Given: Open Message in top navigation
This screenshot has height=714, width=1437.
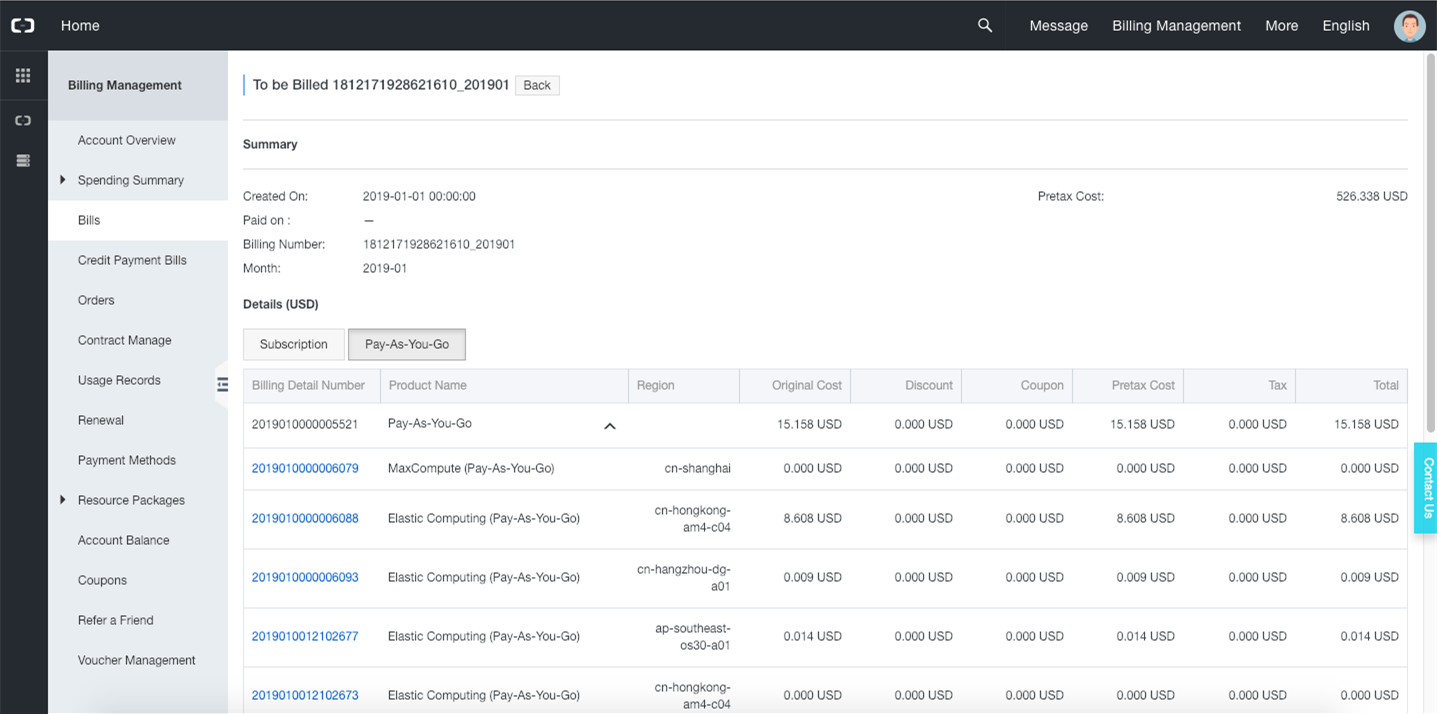Looking at the screenshot, I should 1058,26.
